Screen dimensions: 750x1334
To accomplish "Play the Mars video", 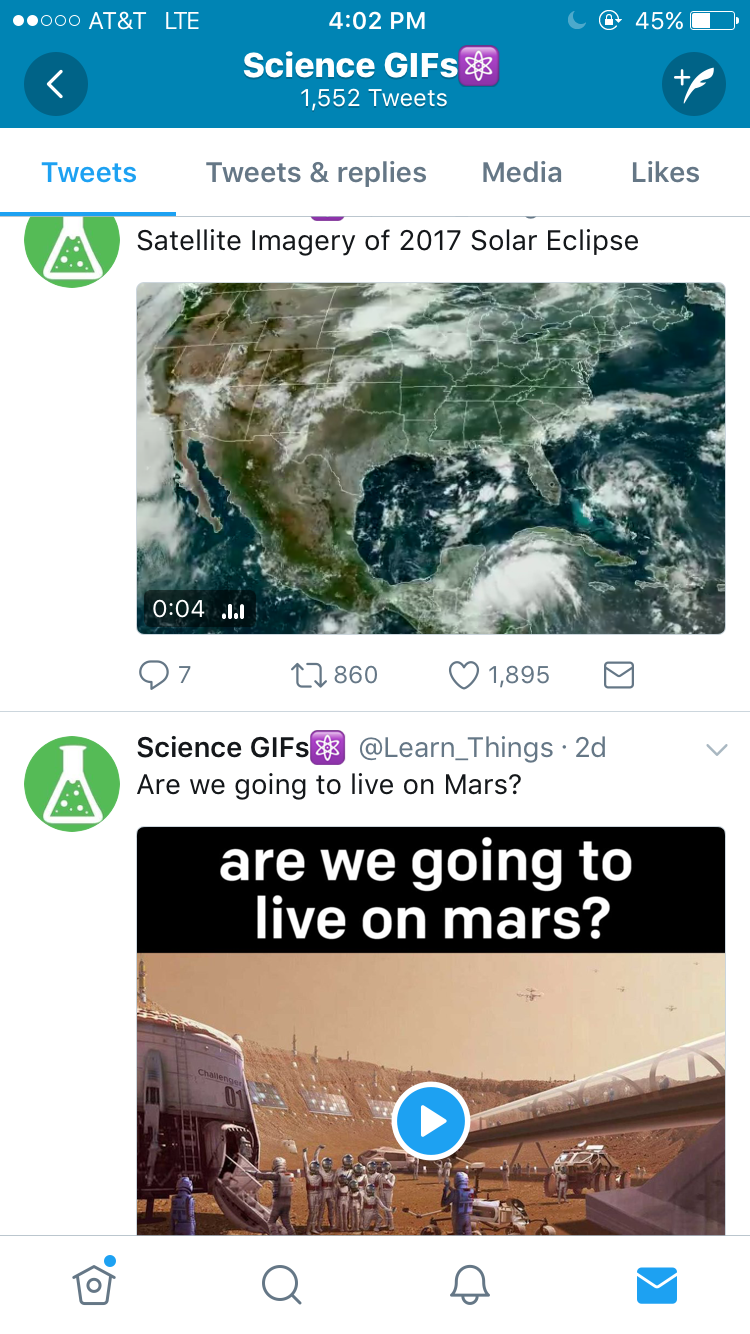I will pos(431,1121).
